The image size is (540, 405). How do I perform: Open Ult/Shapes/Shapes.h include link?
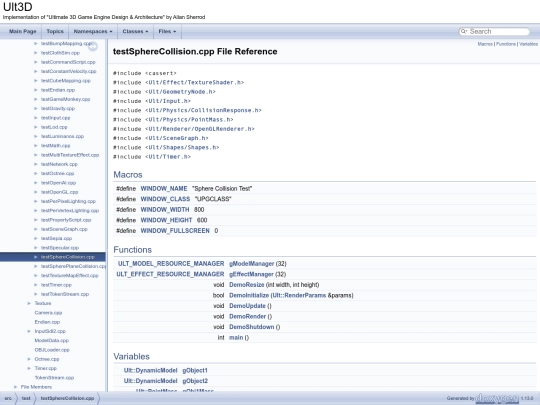click(x=182, y=148)
